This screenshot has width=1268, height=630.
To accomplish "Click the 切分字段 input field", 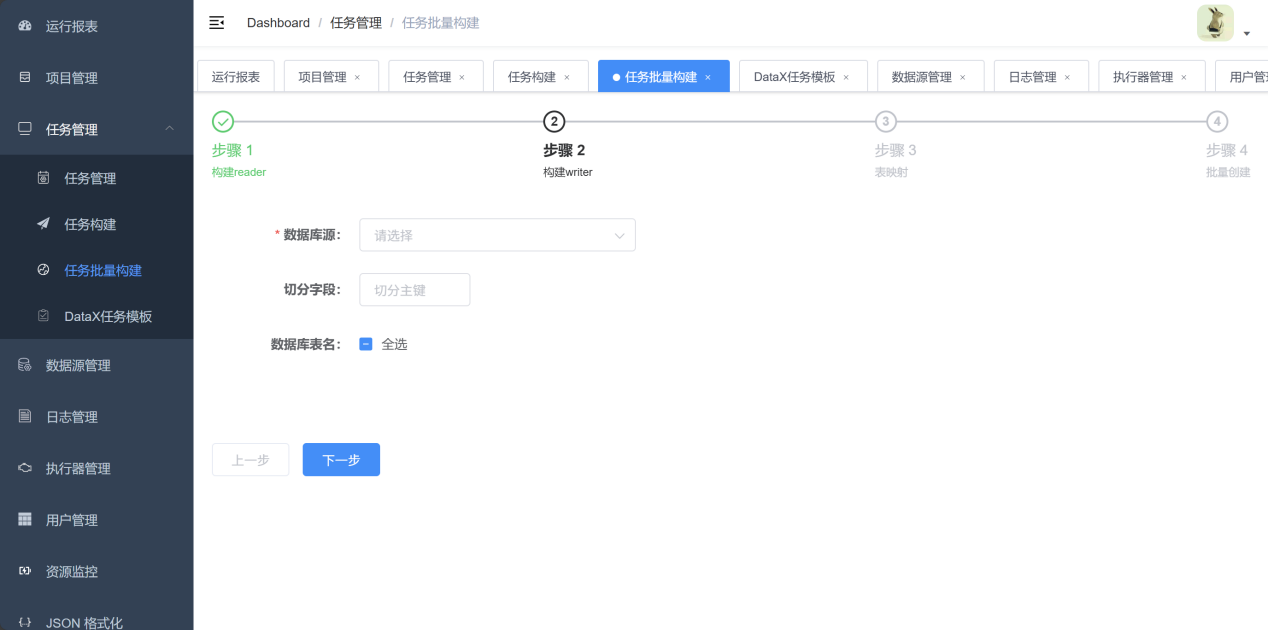I will click(414, 290).
